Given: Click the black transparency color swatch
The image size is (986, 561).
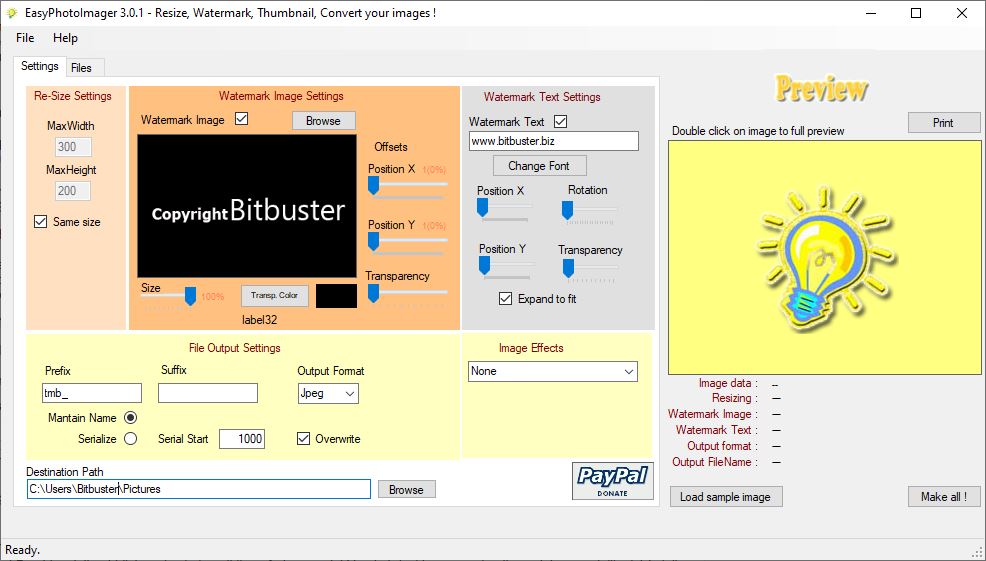Looking at the screenshot, I should (x=336, y=296).
